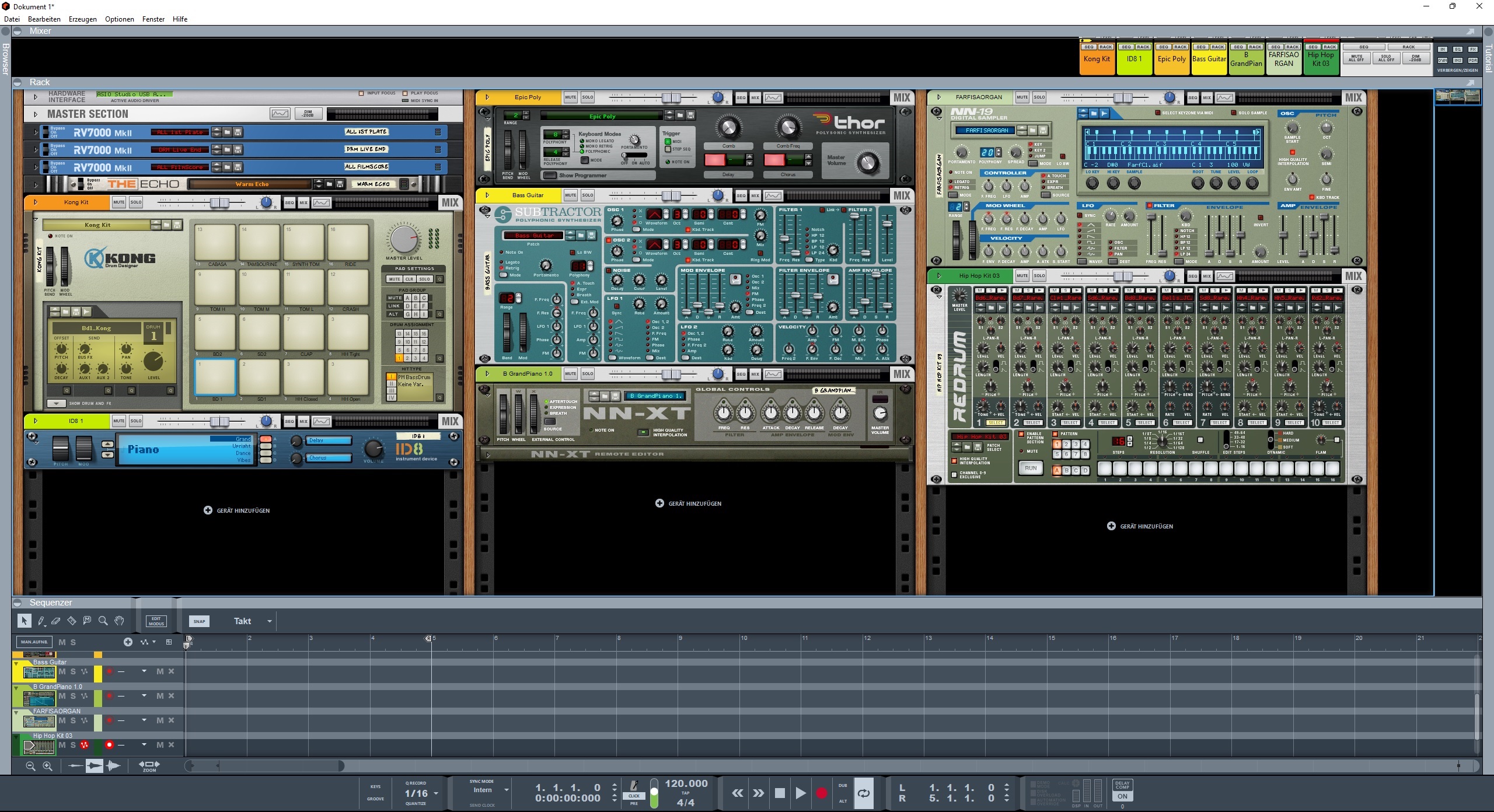
Task: Solo the B GrandPiano 1.0 sequencer track
Action: point(73,696)
